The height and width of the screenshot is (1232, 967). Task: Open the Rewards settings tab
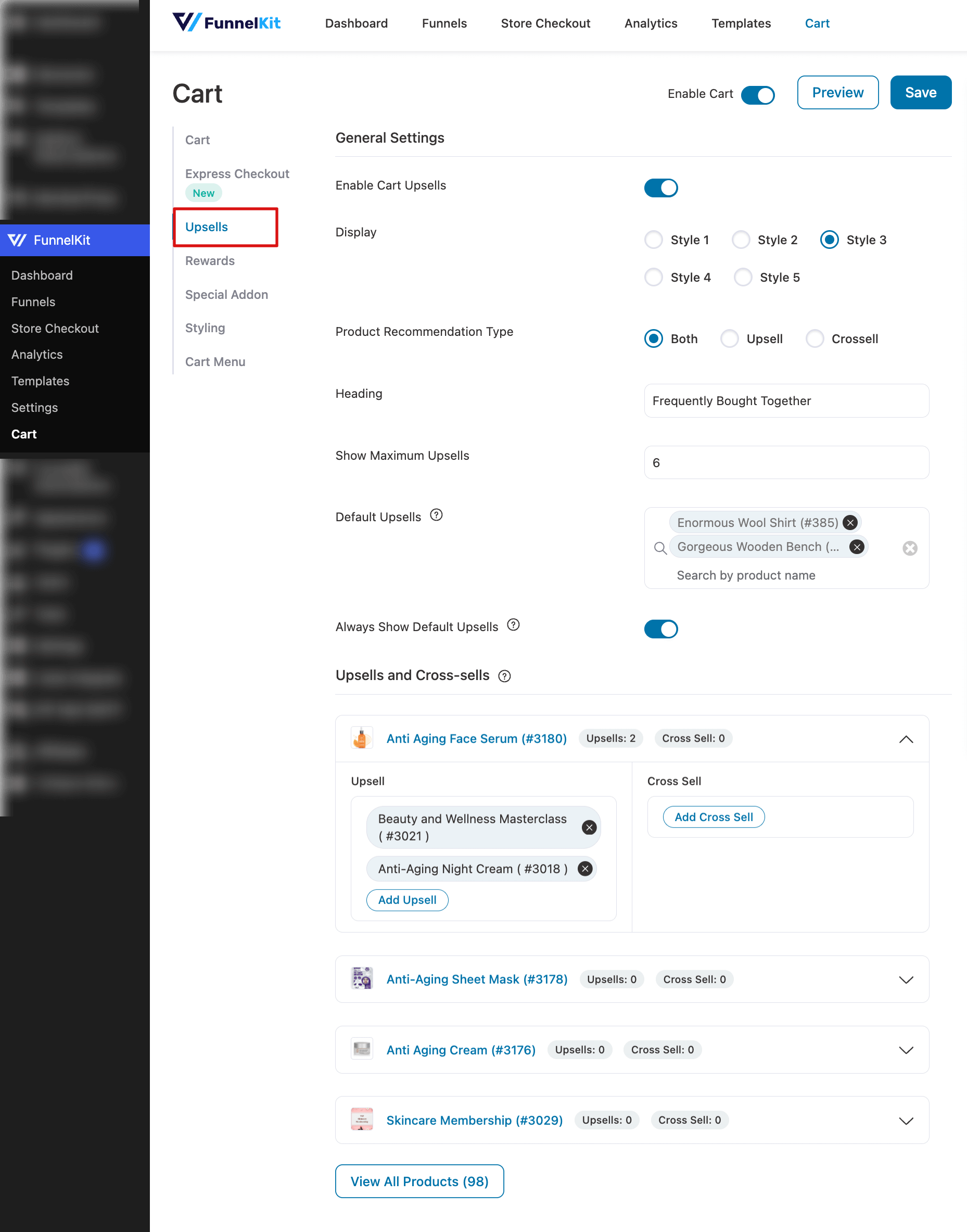click(x=209, y=260)
